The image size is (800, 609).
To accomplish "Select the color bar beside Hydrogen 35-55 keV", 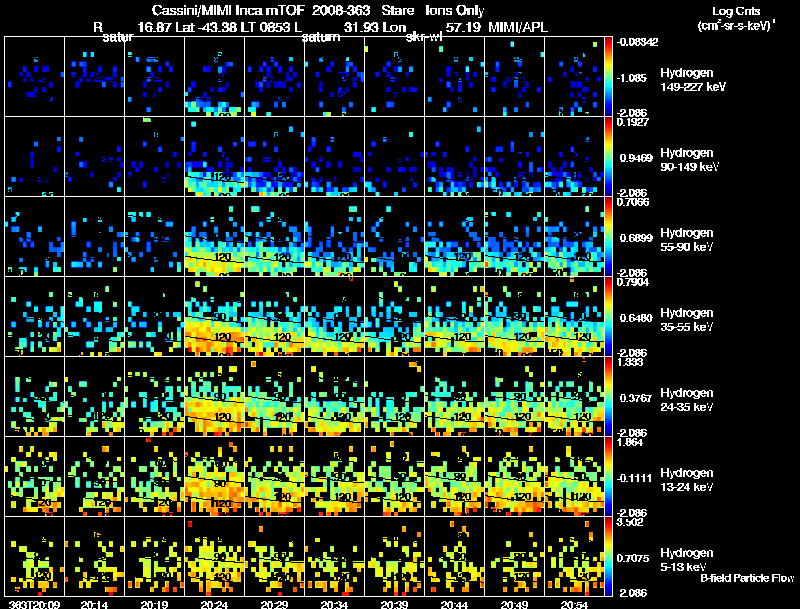I will [608, 317].
